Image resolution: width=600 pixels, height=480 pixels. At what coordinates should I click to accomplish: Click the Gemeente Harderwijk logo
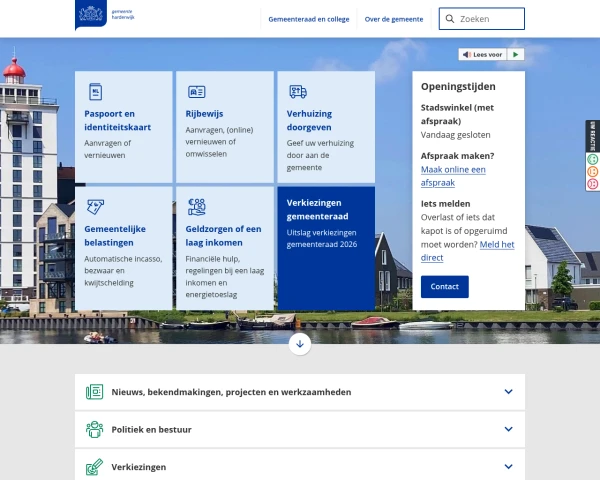click(105, 15)
